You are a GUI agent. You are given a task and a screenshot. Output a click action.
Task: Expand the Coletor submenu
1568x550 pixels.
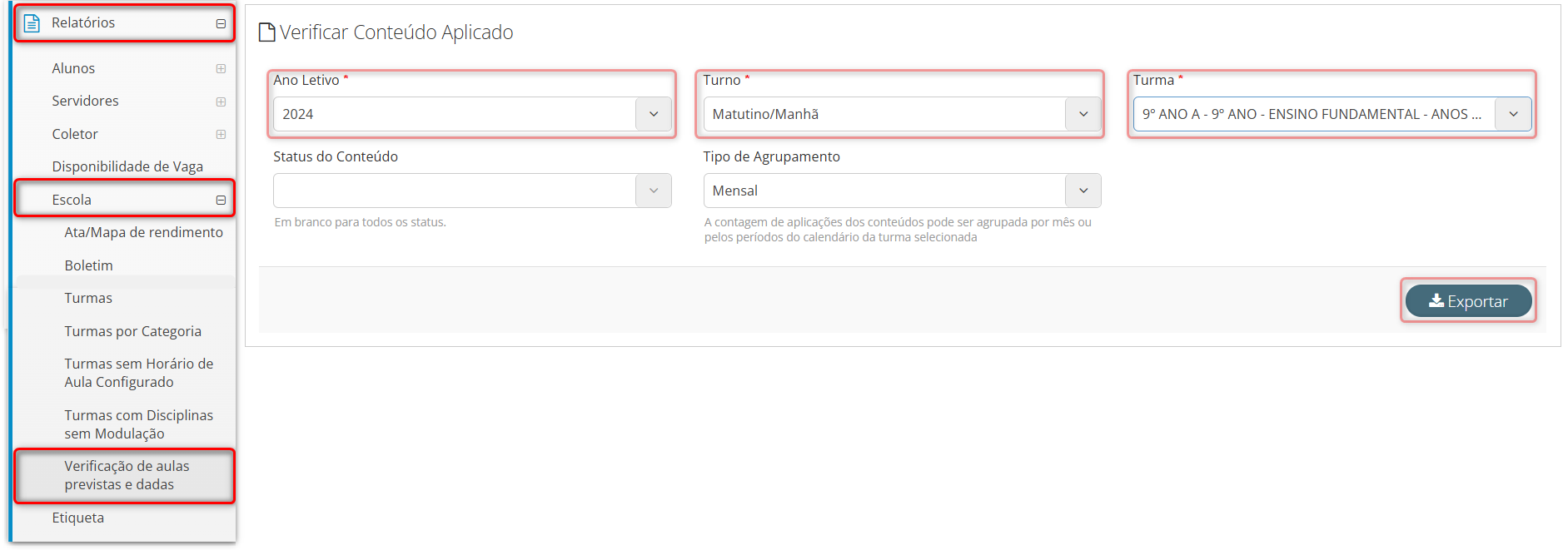point(221,134)
